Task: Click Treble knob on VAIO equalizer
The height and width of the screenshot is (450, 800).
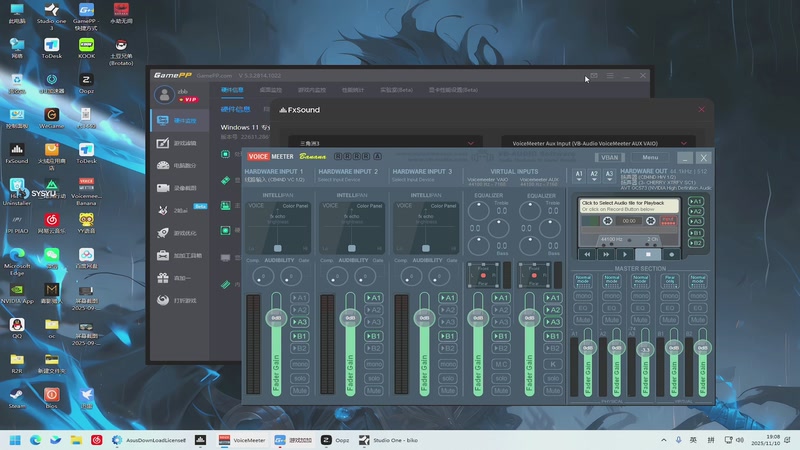Action: [479, 211]
